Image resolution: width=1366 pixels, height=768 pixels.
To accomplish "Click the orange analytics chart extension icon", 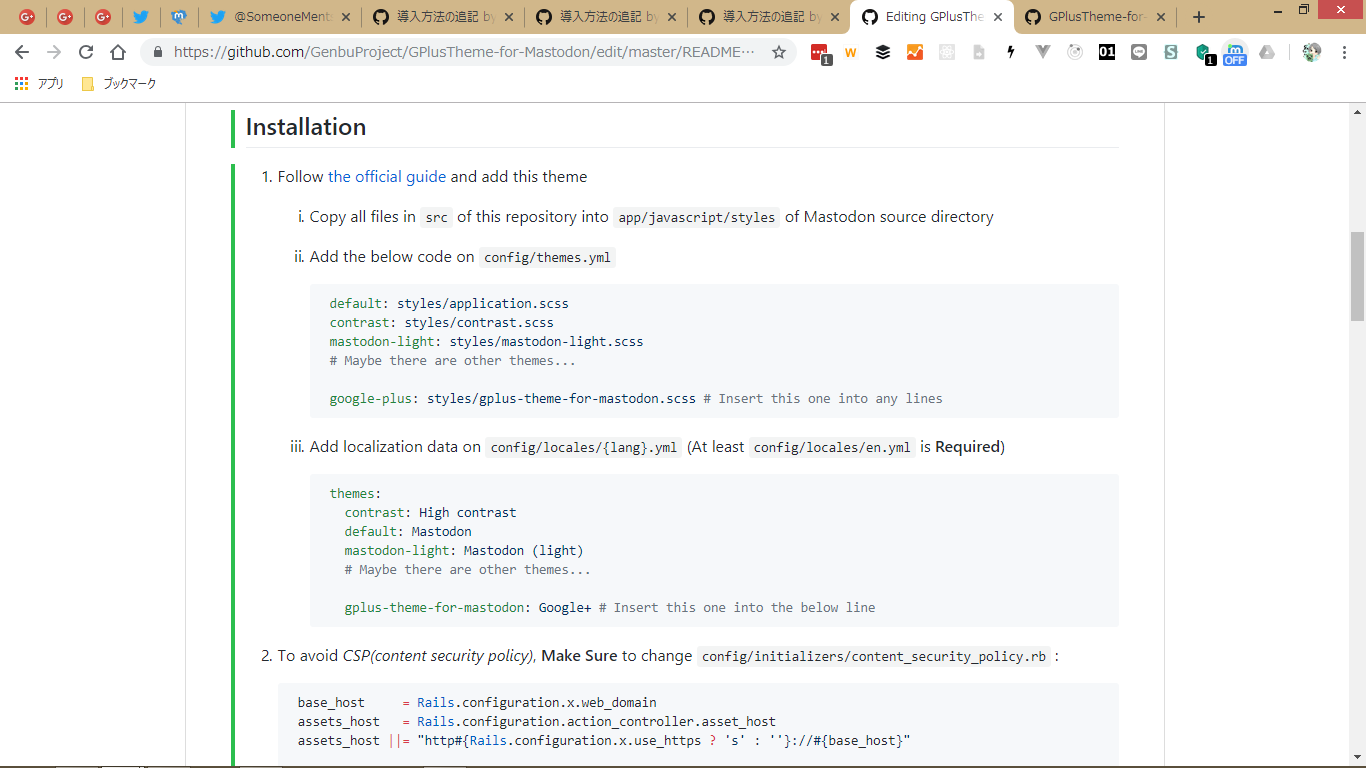I will (915, 53).
